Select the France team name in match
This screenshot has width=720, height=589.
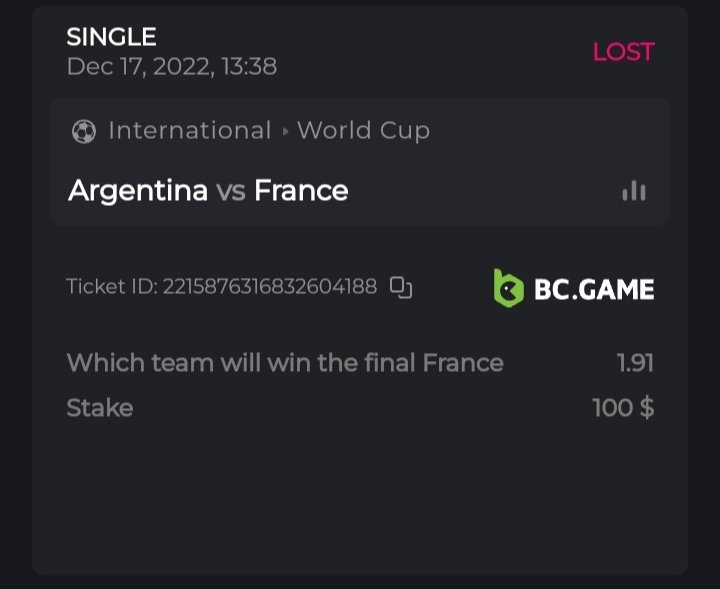pos(301,190)
